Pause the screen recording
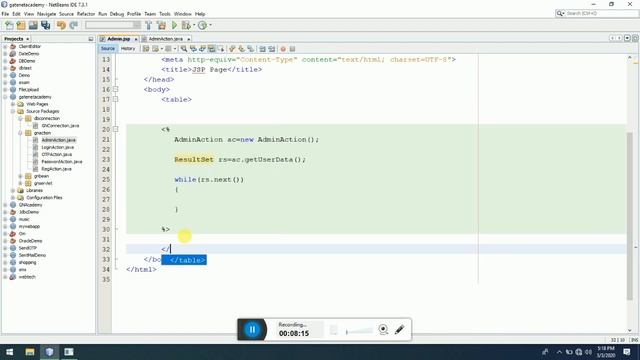 [x=252, y=329]
